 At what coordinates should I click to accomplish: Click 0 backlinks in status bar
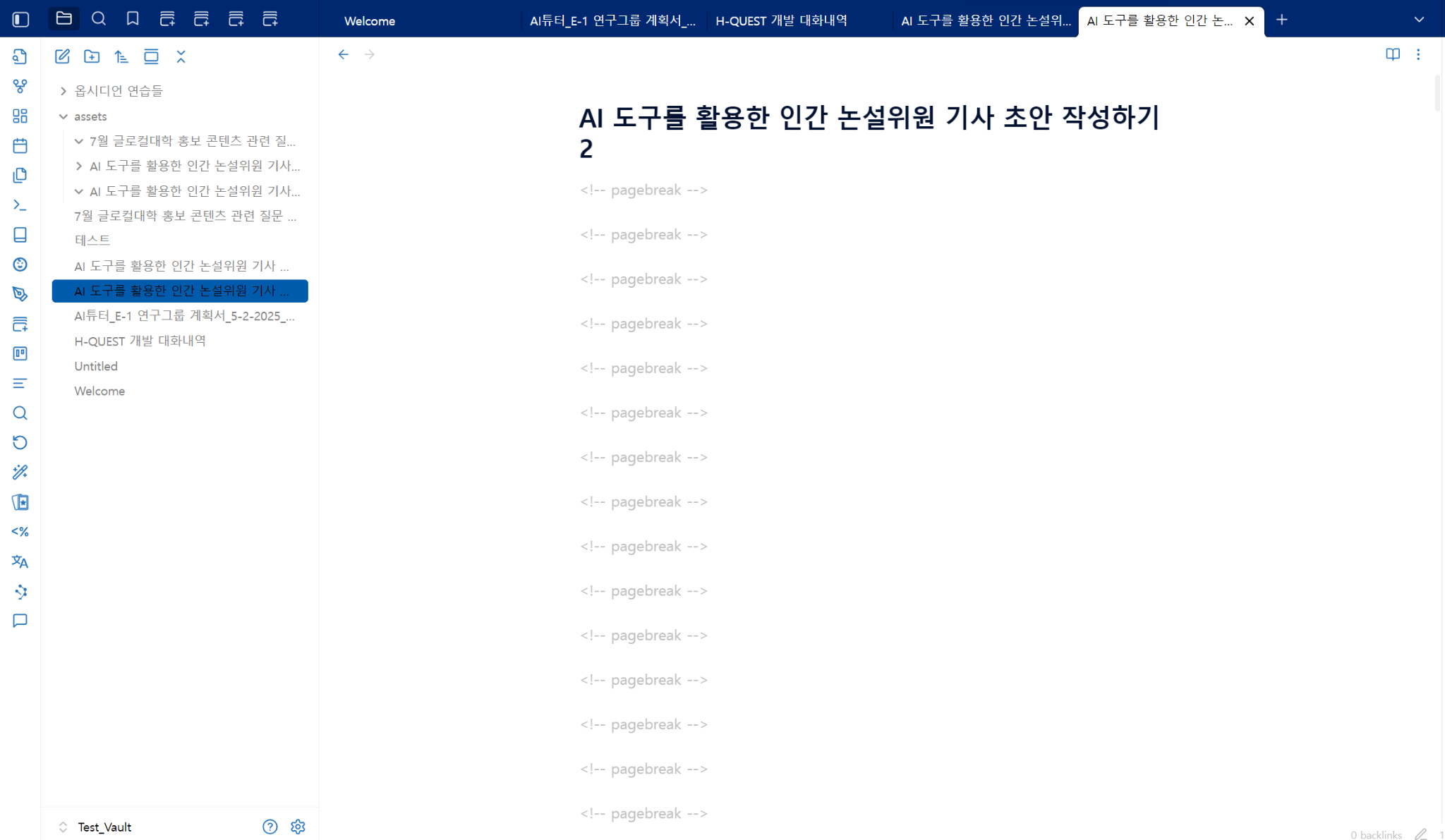coord(1376,834)
